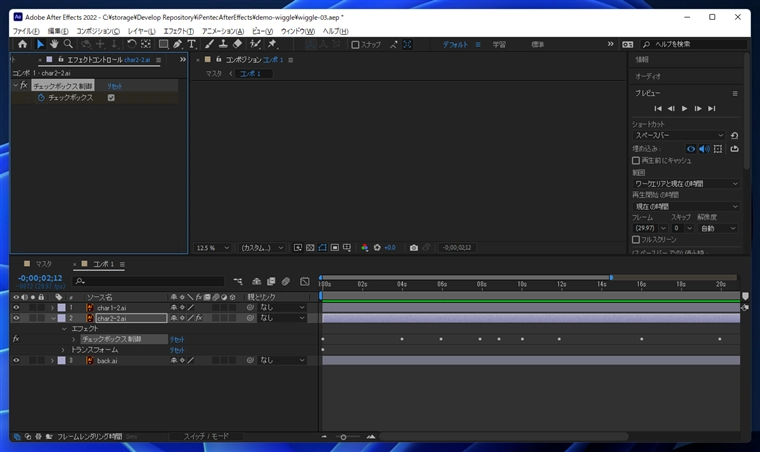The image size is (760, 452).
Task: Select the Pan Behind anchor point tool
Action: 146,44
